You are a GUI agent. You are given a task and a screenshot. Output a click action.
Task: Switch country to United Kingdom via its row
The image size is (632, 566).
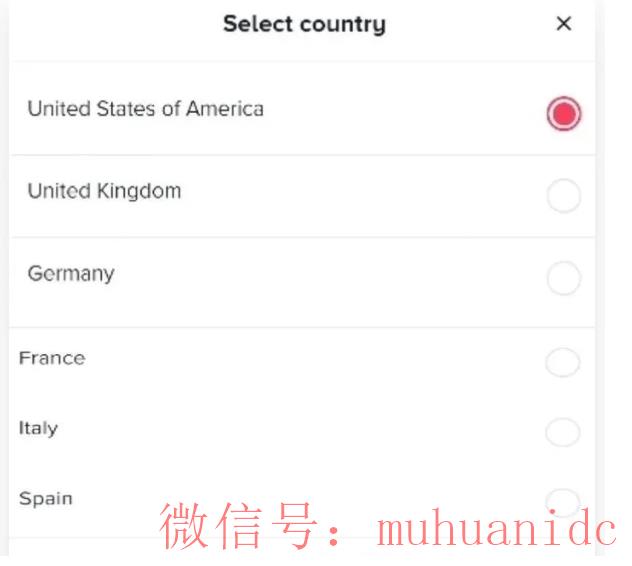click(x=300, y=196)
